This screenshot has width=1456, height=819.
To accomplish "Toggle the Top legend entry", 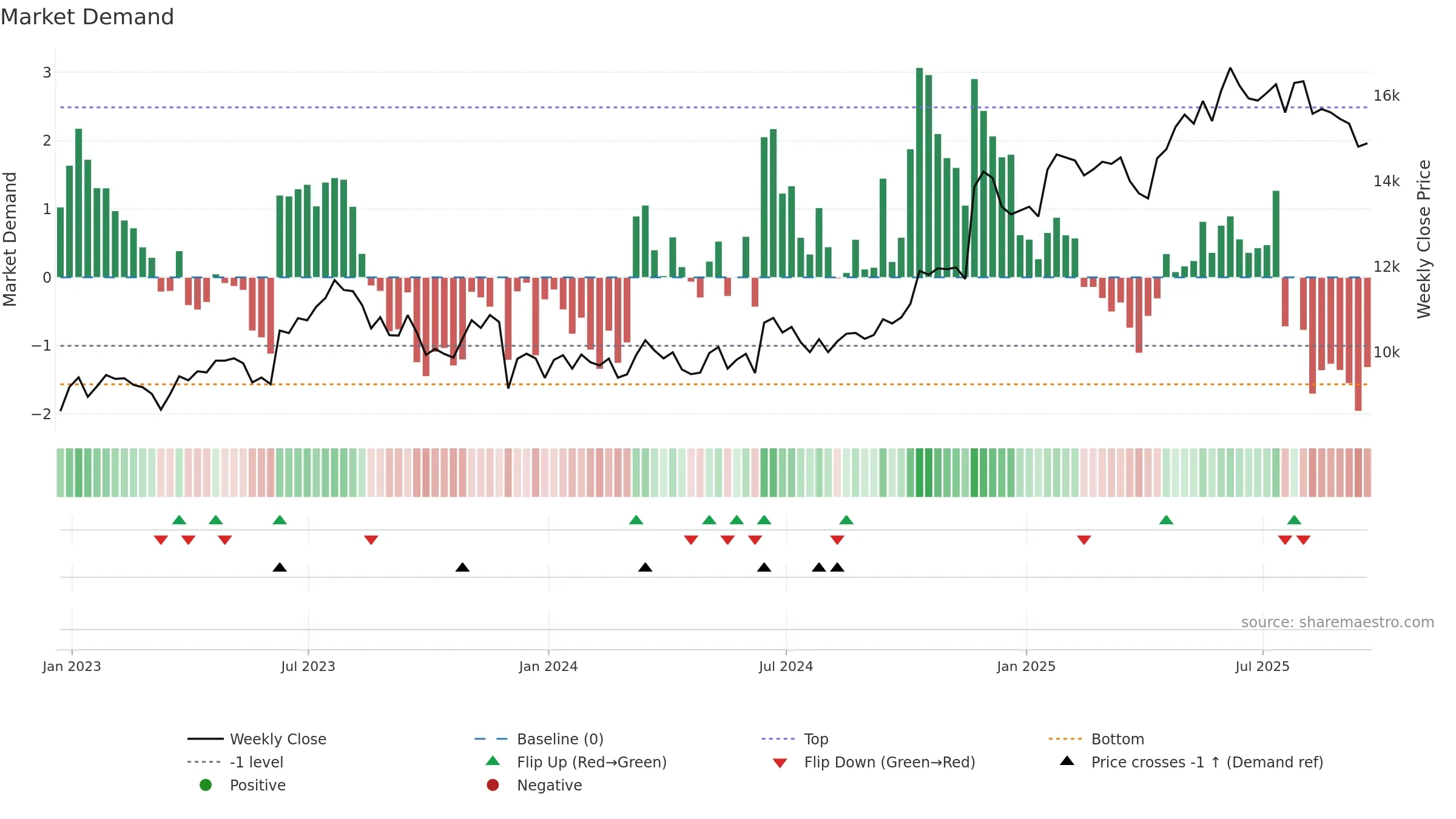I will click(795, 739).
